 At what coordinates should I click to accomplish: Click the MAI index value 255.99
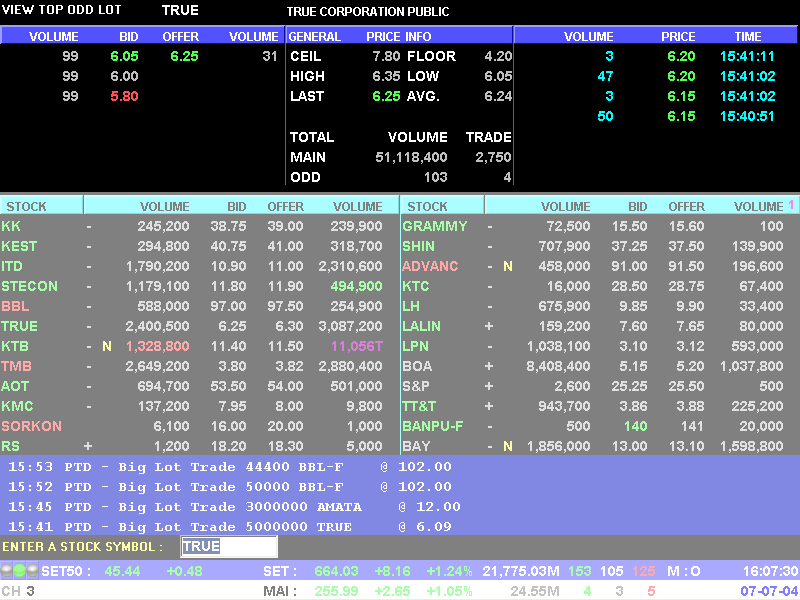[336, 591]
